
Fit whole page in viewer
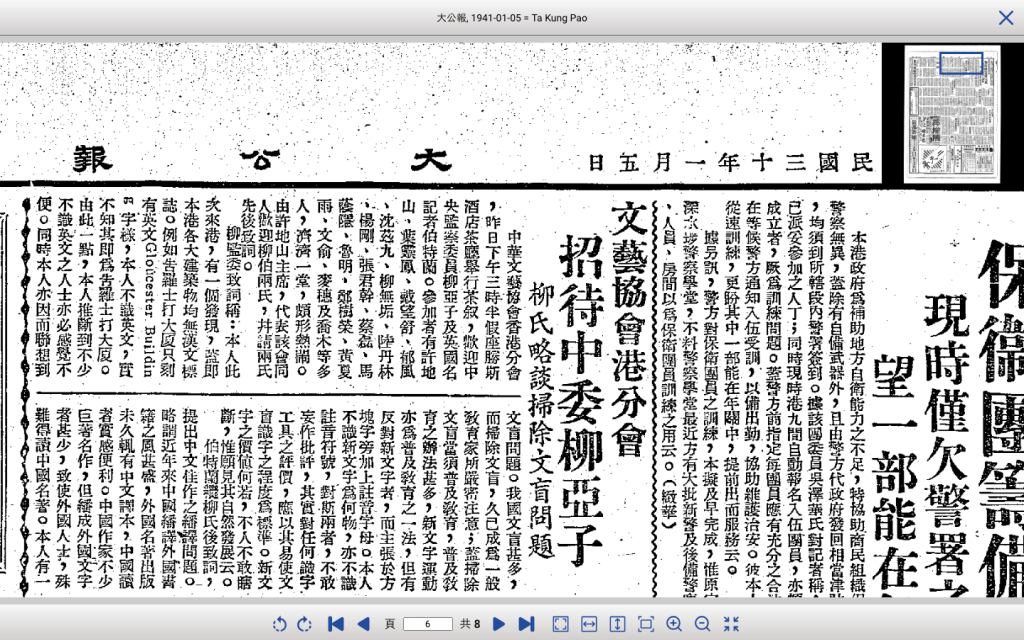tap(562, 624)
